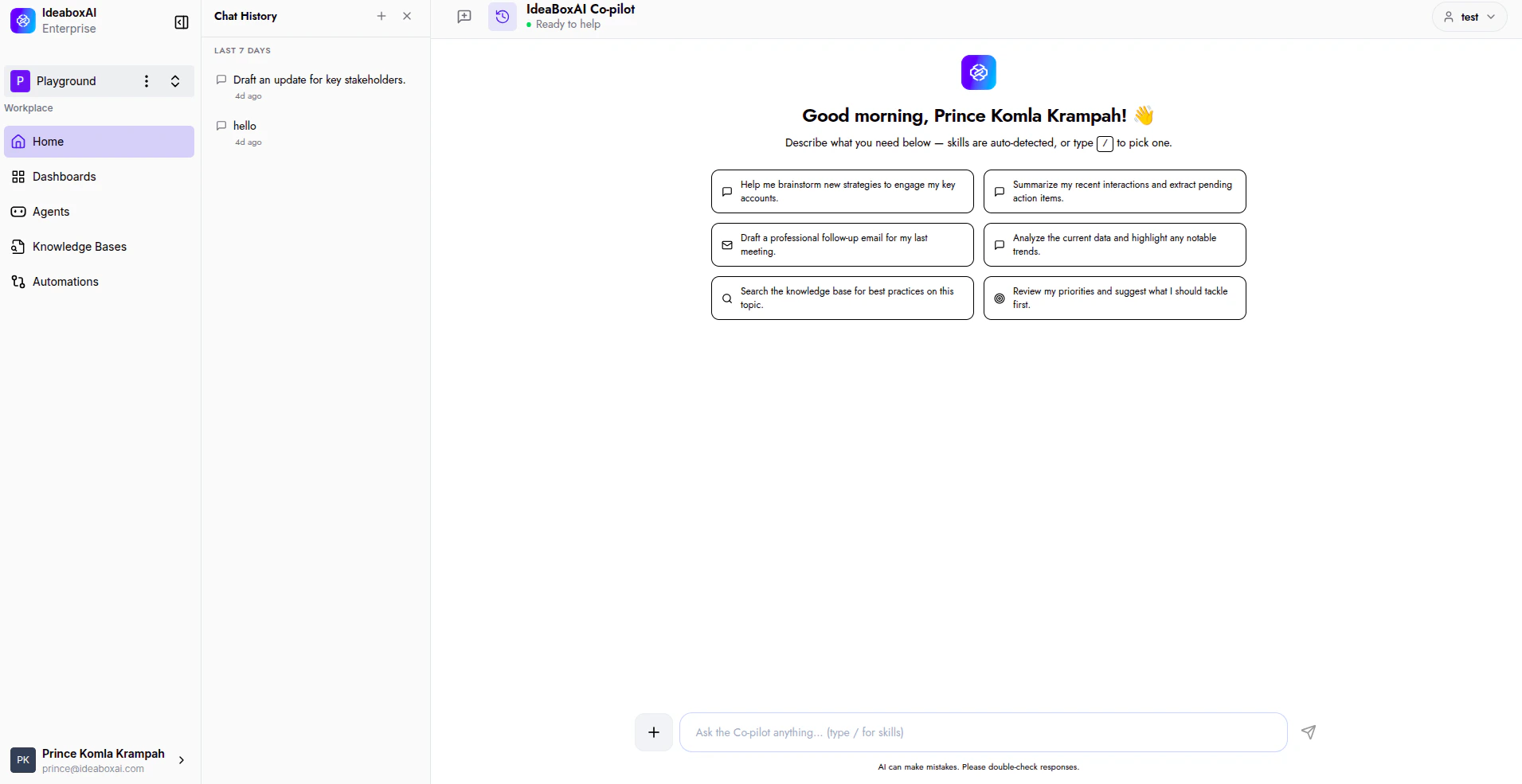The height and width of the screenshot is (784, 1522).
Task: Click the slash key hint in the subtitle
Action: coord(1105,144)
